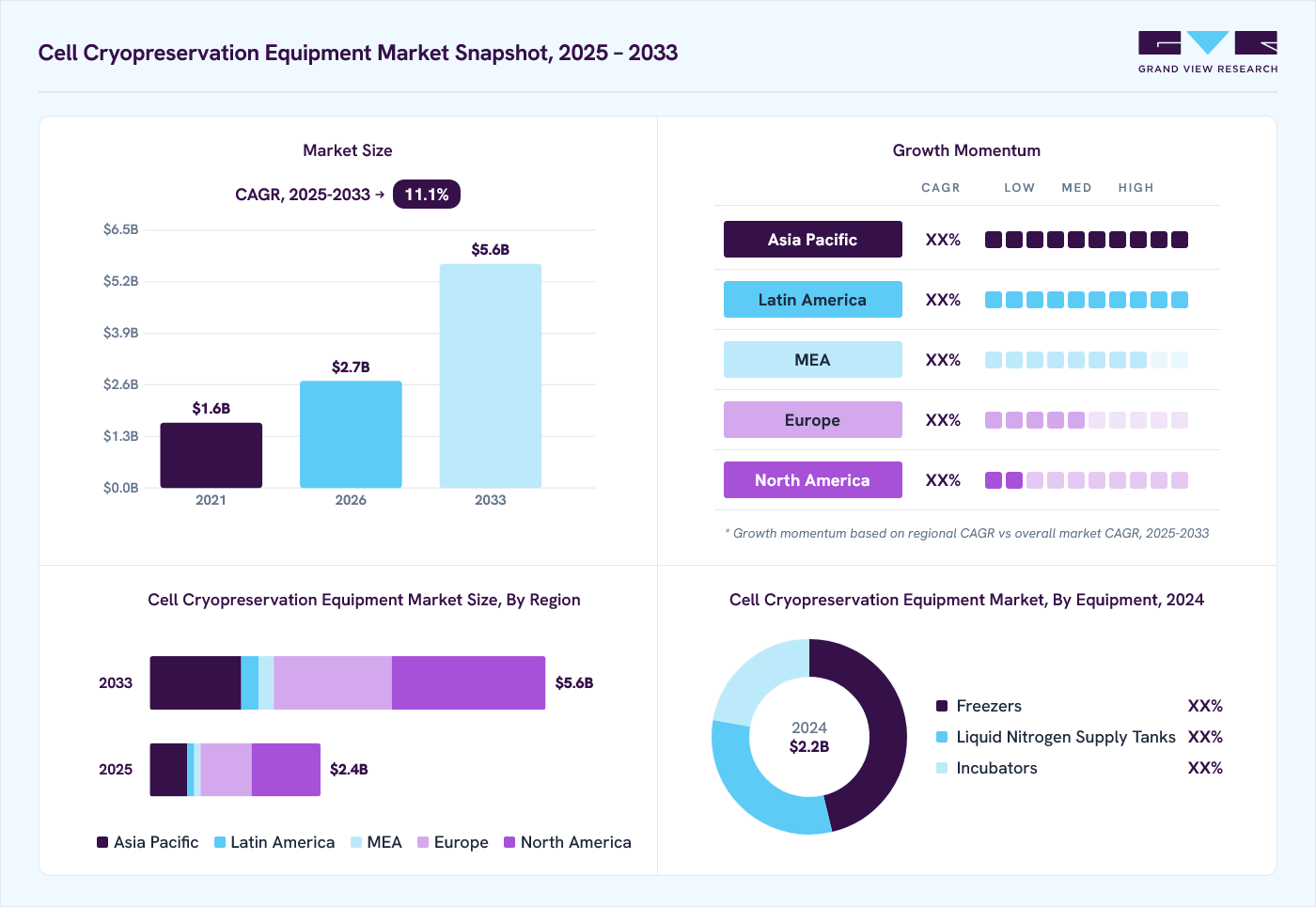This screenshot has height=907, width=1316.
Task: Click the $2.2B value in the donut center
Action: click(809, 747)
